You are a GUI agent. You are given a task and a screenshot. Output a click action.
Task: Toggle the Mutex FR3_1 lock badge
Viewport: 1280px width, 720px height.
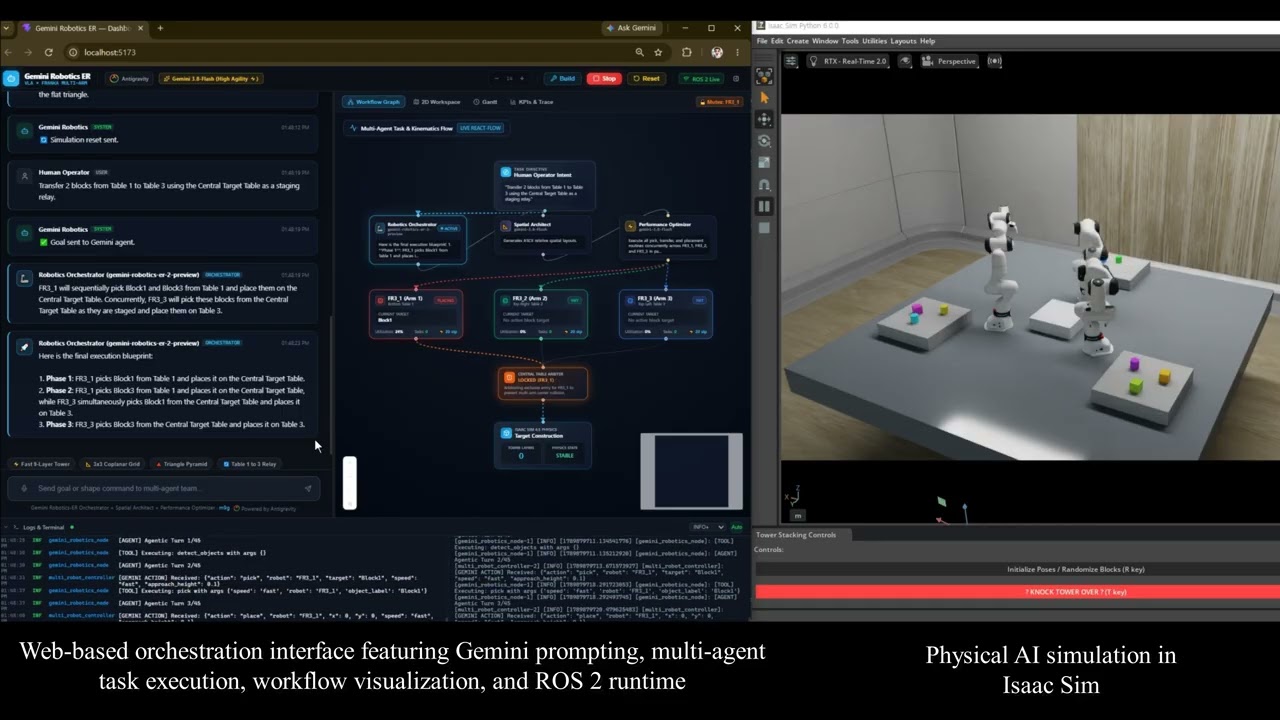click(720, 102)
